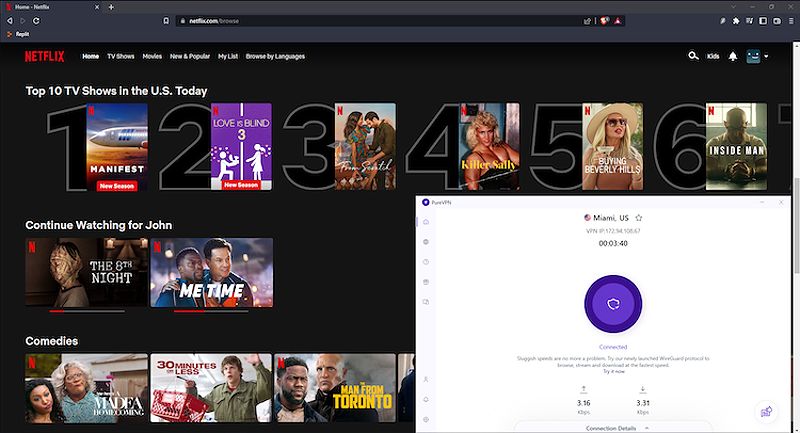Click the browser back button

click(9, 21)
